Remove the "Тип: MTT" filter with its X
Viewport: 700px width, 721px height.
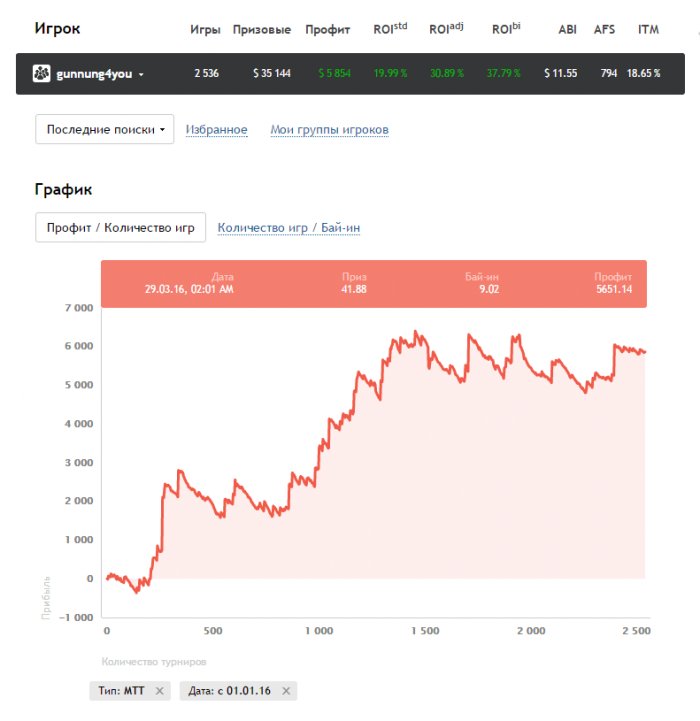click(x=159, y=691)
